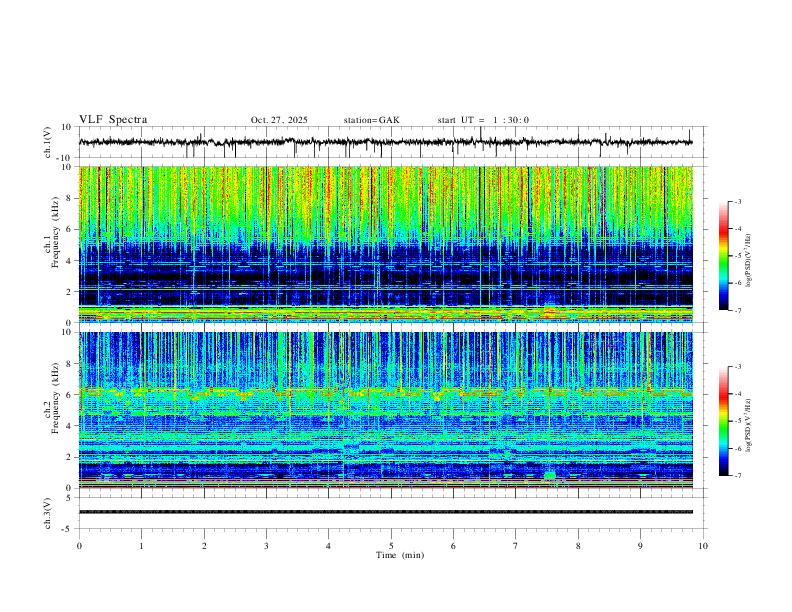
Task: Click the "-3" tick on upper color bar
Action: (x=738, y=201)
